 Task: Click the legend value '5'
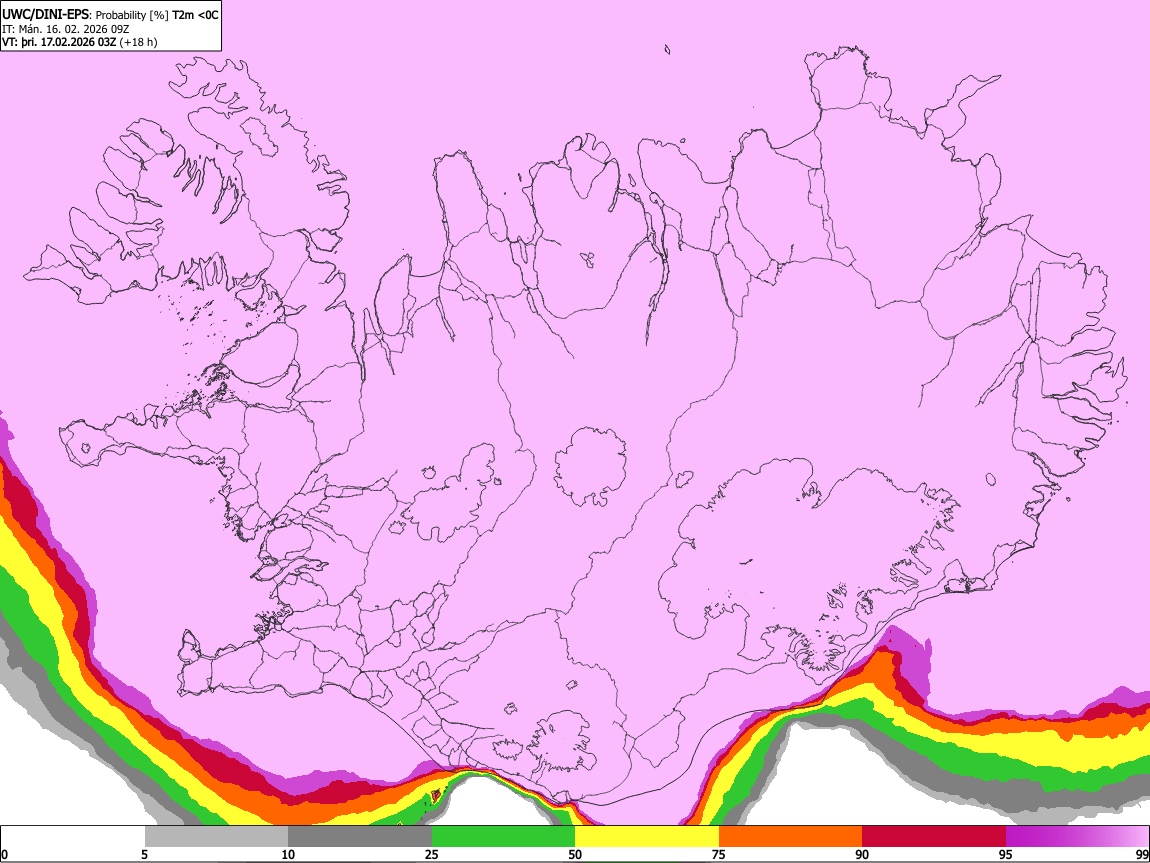pyautogui.click(x=144, y=854)
